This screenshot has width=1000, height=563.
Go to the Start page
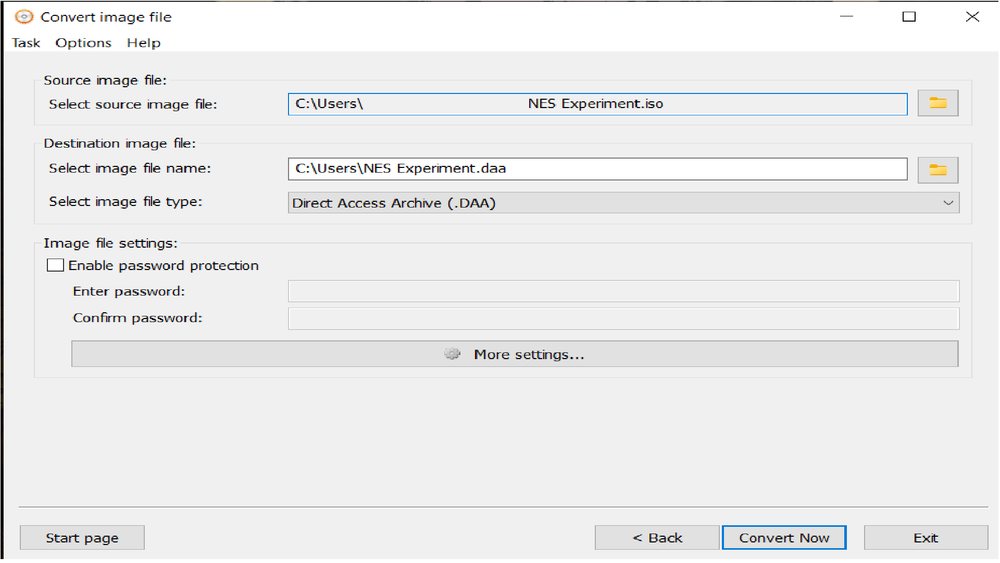(82, 537)
